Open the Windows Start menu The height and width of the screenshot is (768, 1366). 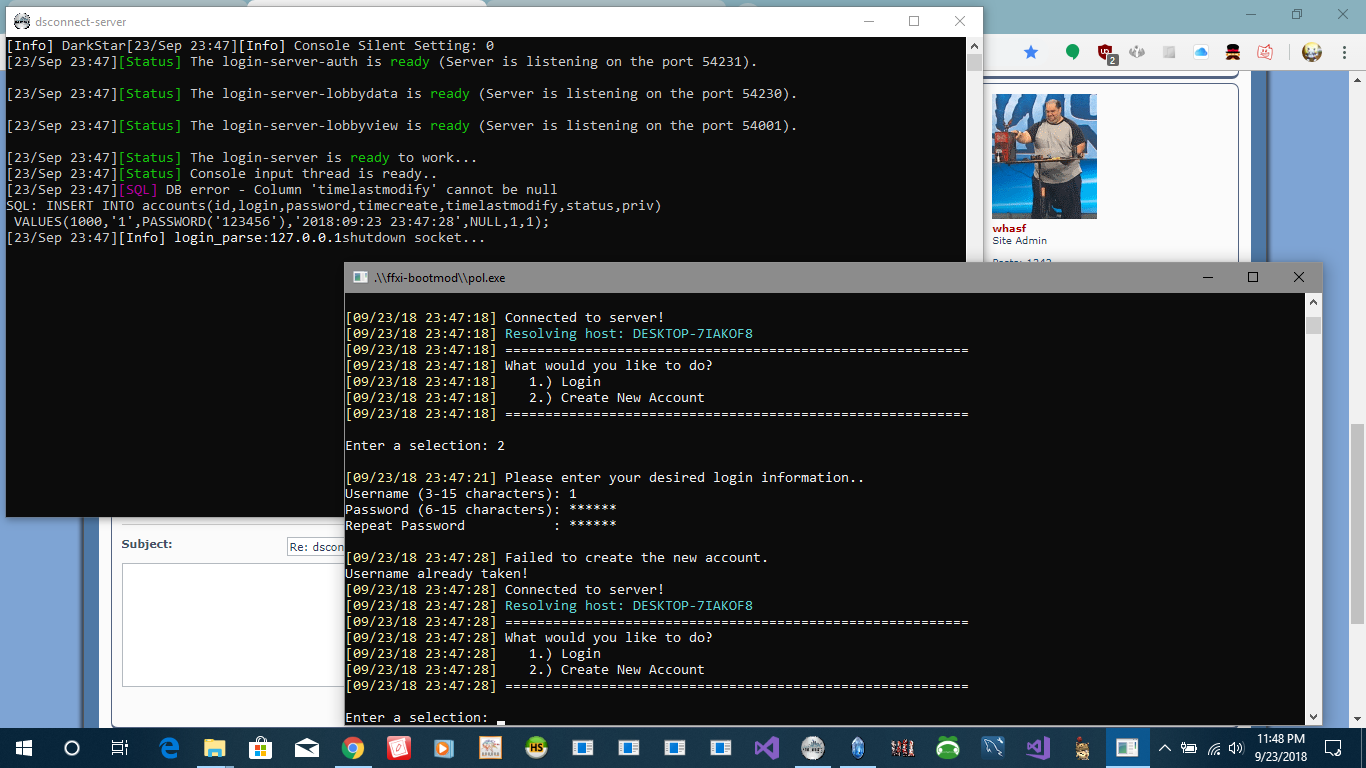(23, 747)
